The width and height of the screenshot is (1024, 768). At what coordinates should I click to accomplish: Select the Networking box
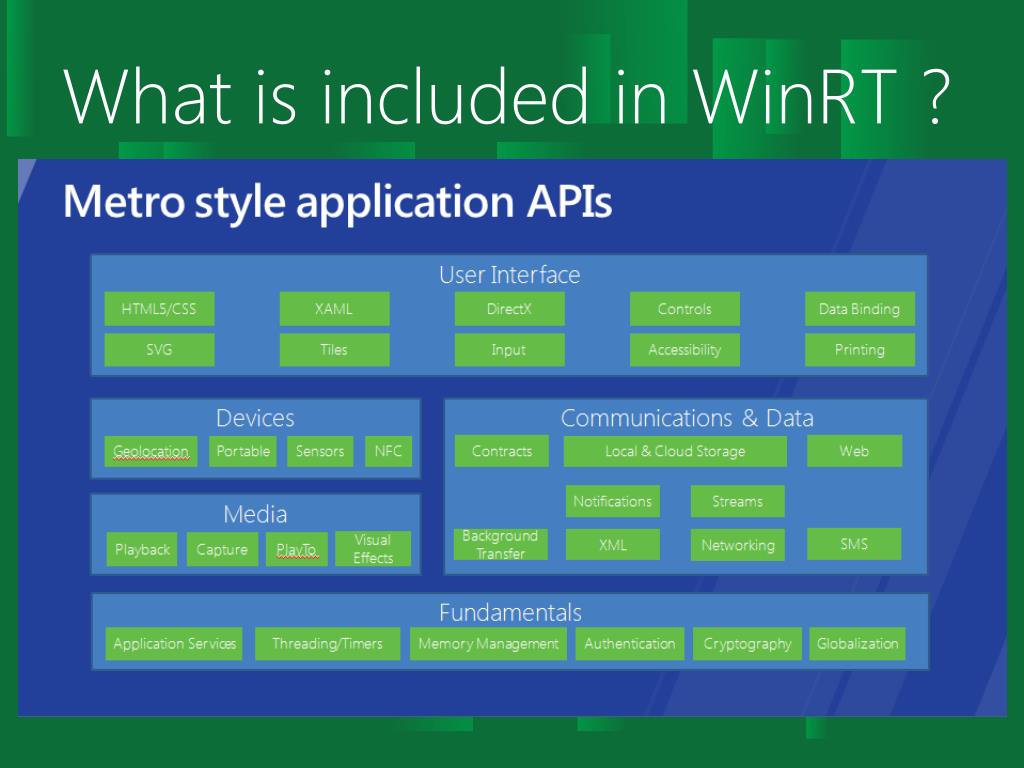(x=737, y=544)
